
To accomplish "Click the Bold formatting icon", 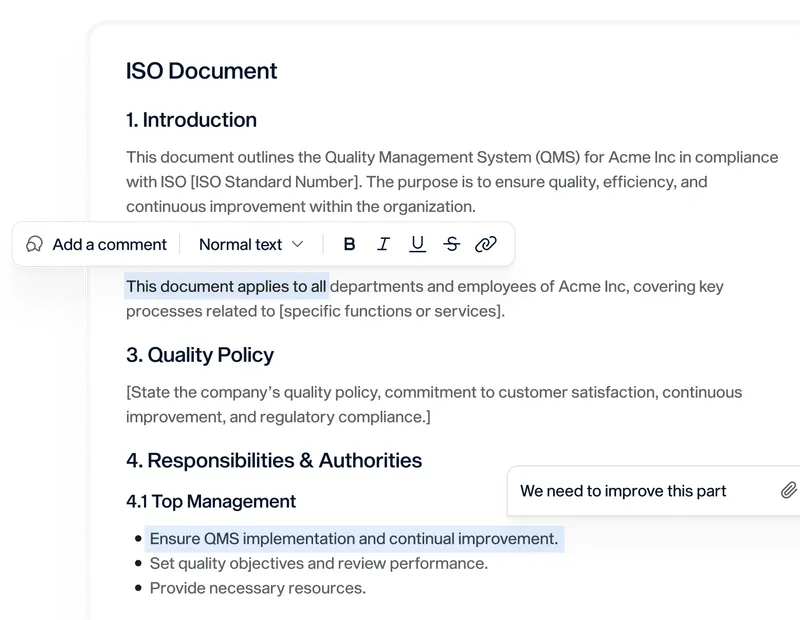I will (349, 244).
